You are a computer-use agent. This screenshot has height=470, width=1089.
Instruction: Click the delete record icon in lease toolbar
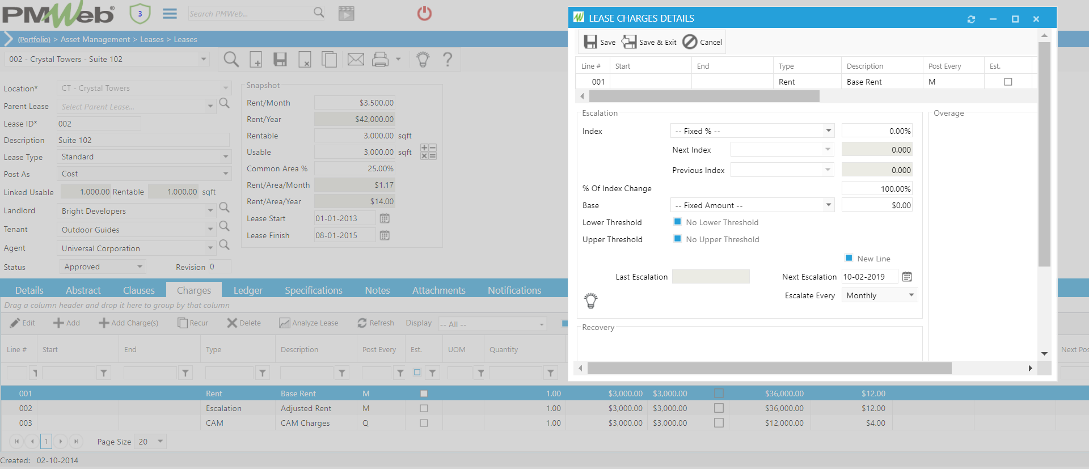pos(305,60)
